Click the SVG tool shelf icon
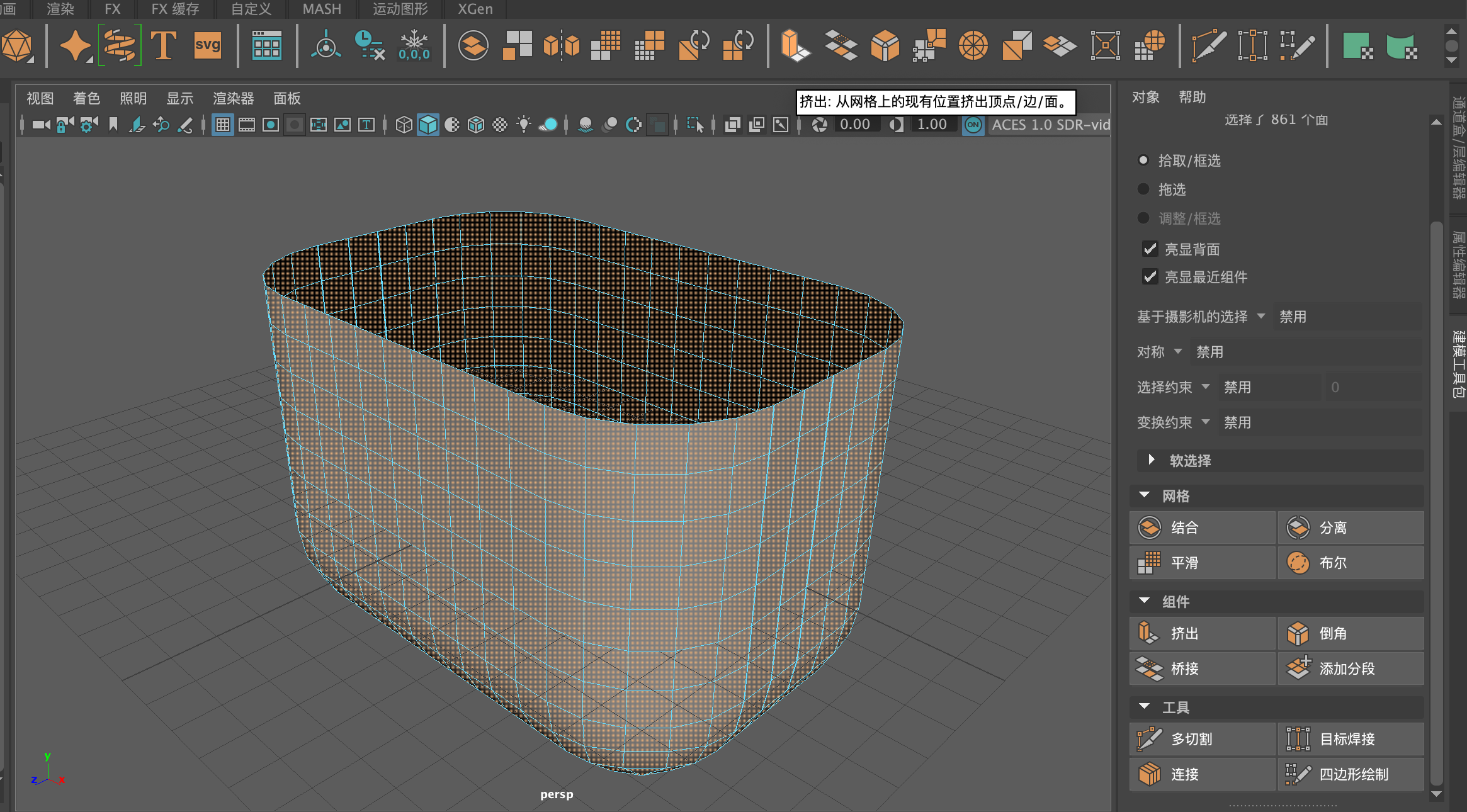Screen dimensions: 1467x812 [x=207, y=45]
